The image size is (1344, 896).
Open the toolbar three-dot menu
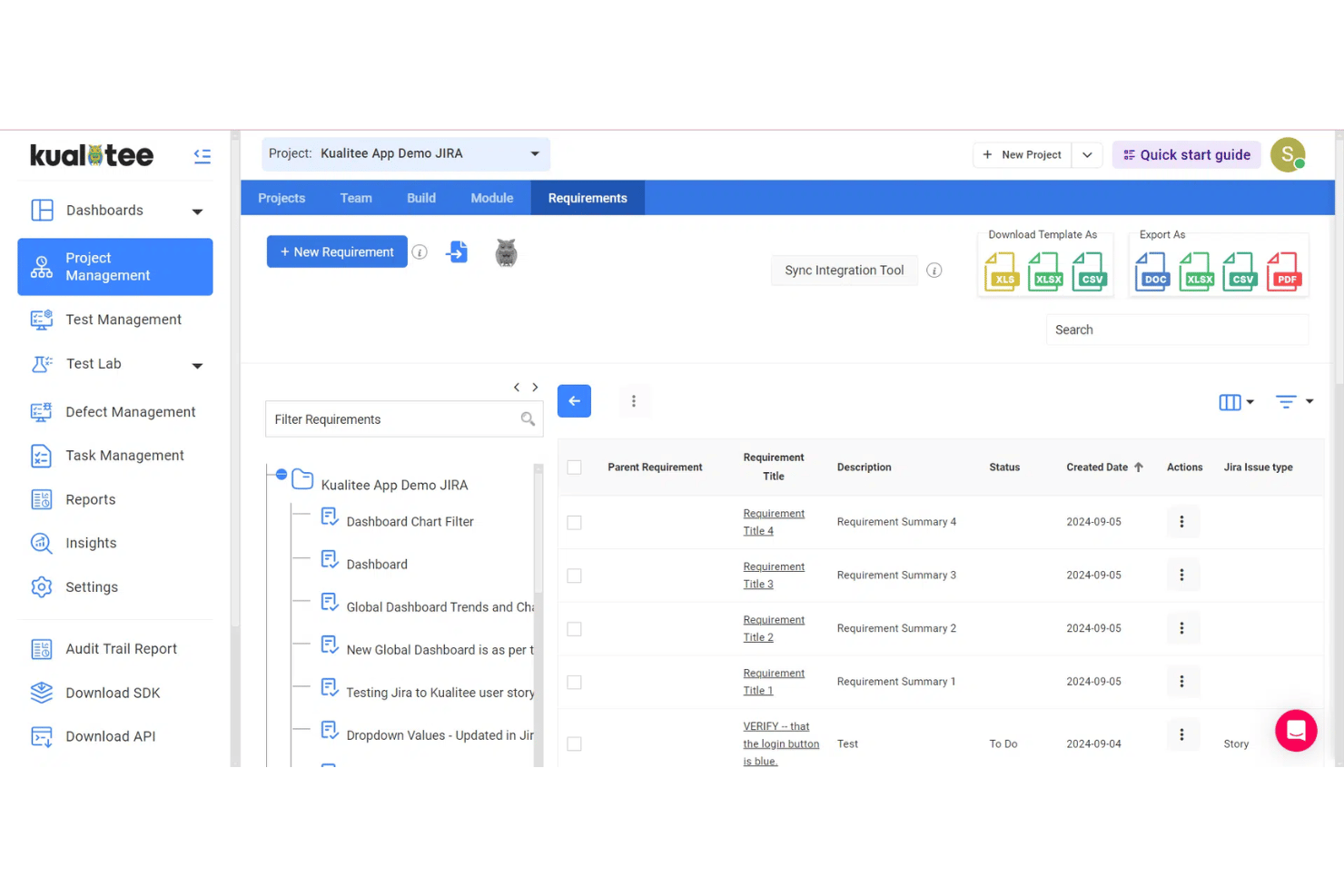[634, 401]
